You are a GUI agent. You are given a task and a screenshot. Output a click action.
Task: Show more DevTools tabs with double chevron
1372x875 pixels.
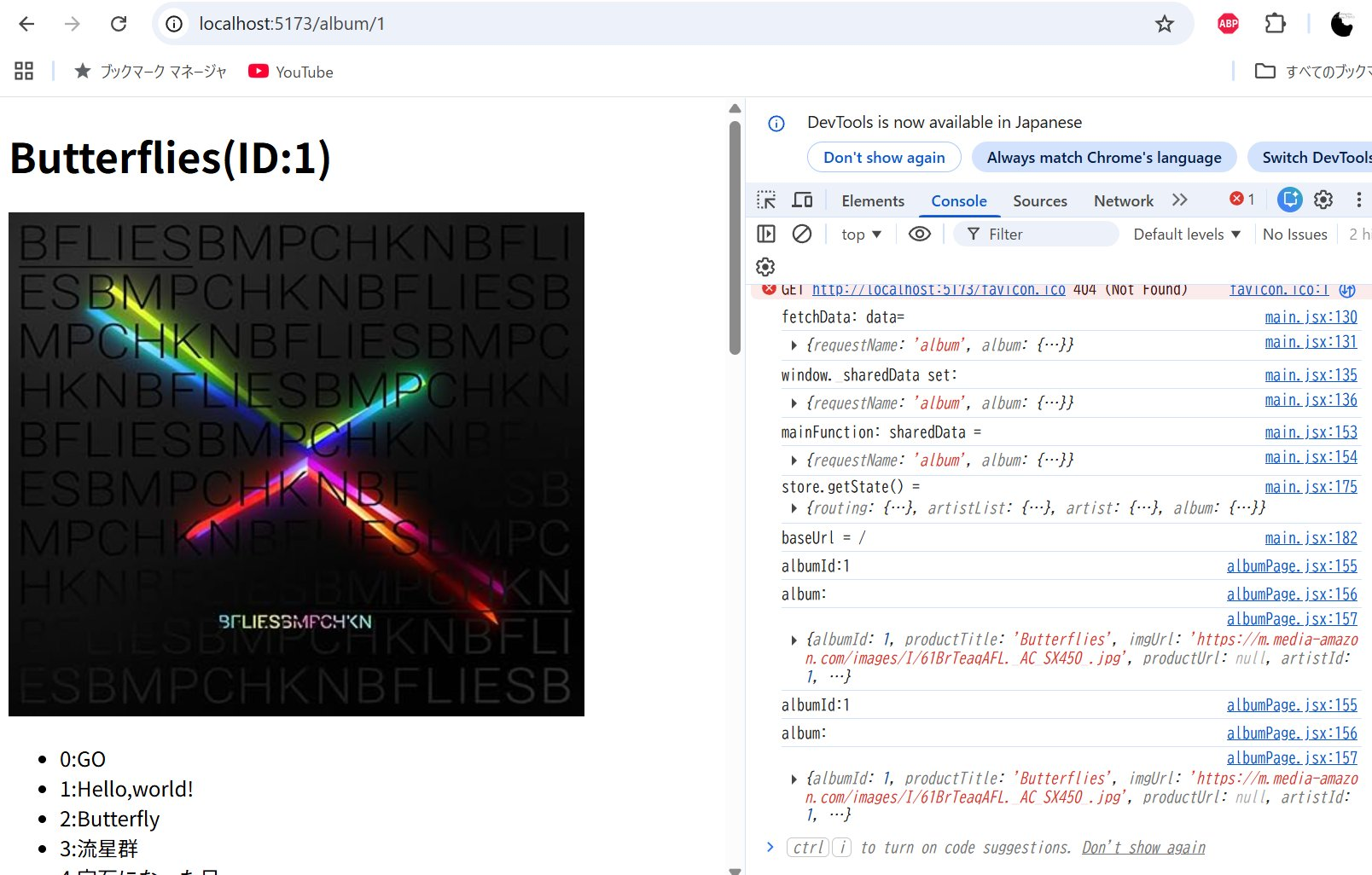click(1180, 200)
